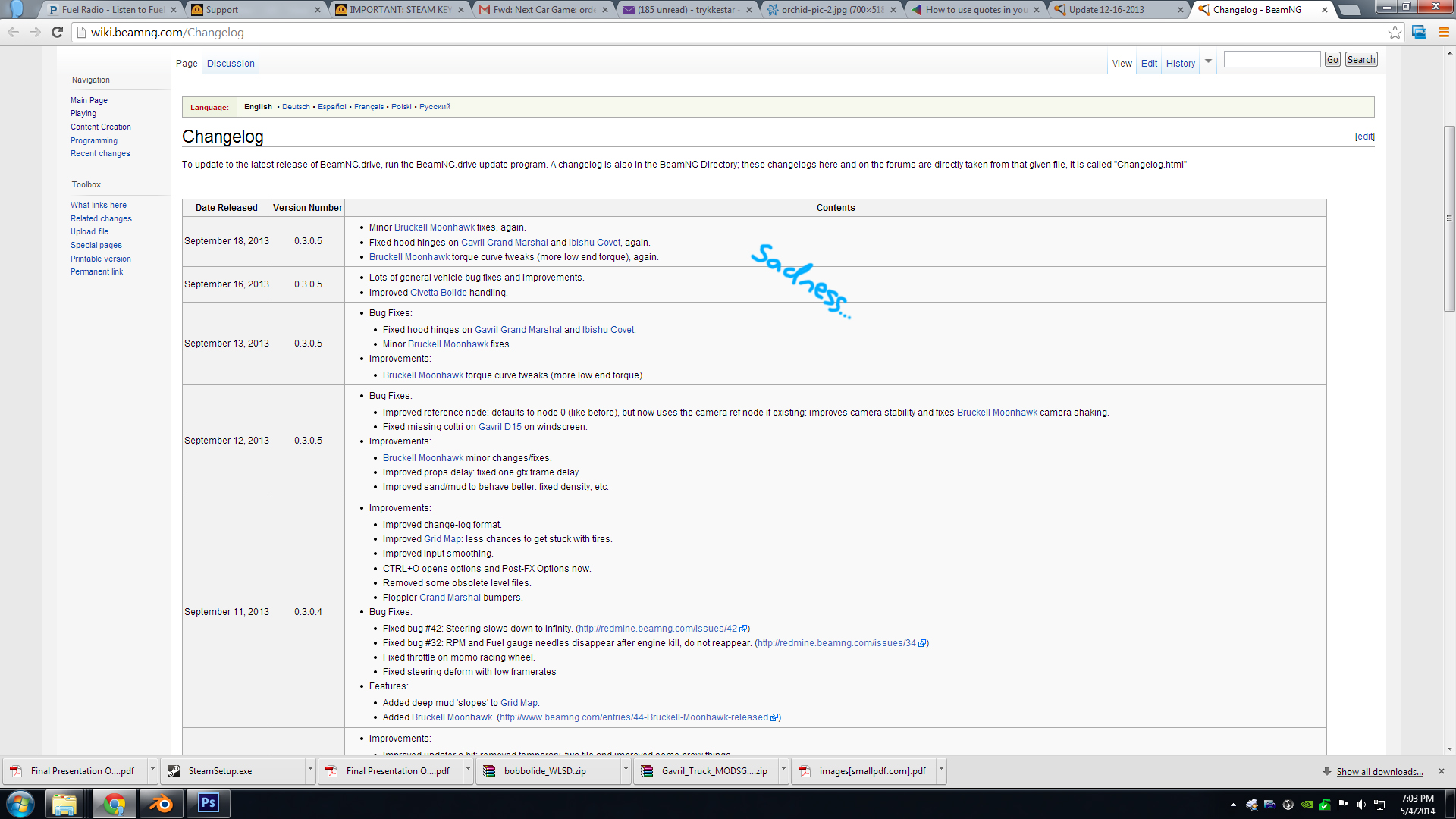Image resolution: width=1456 pixels, height=819 pixels.
Task: Click What links here
Action: [99, 205]
